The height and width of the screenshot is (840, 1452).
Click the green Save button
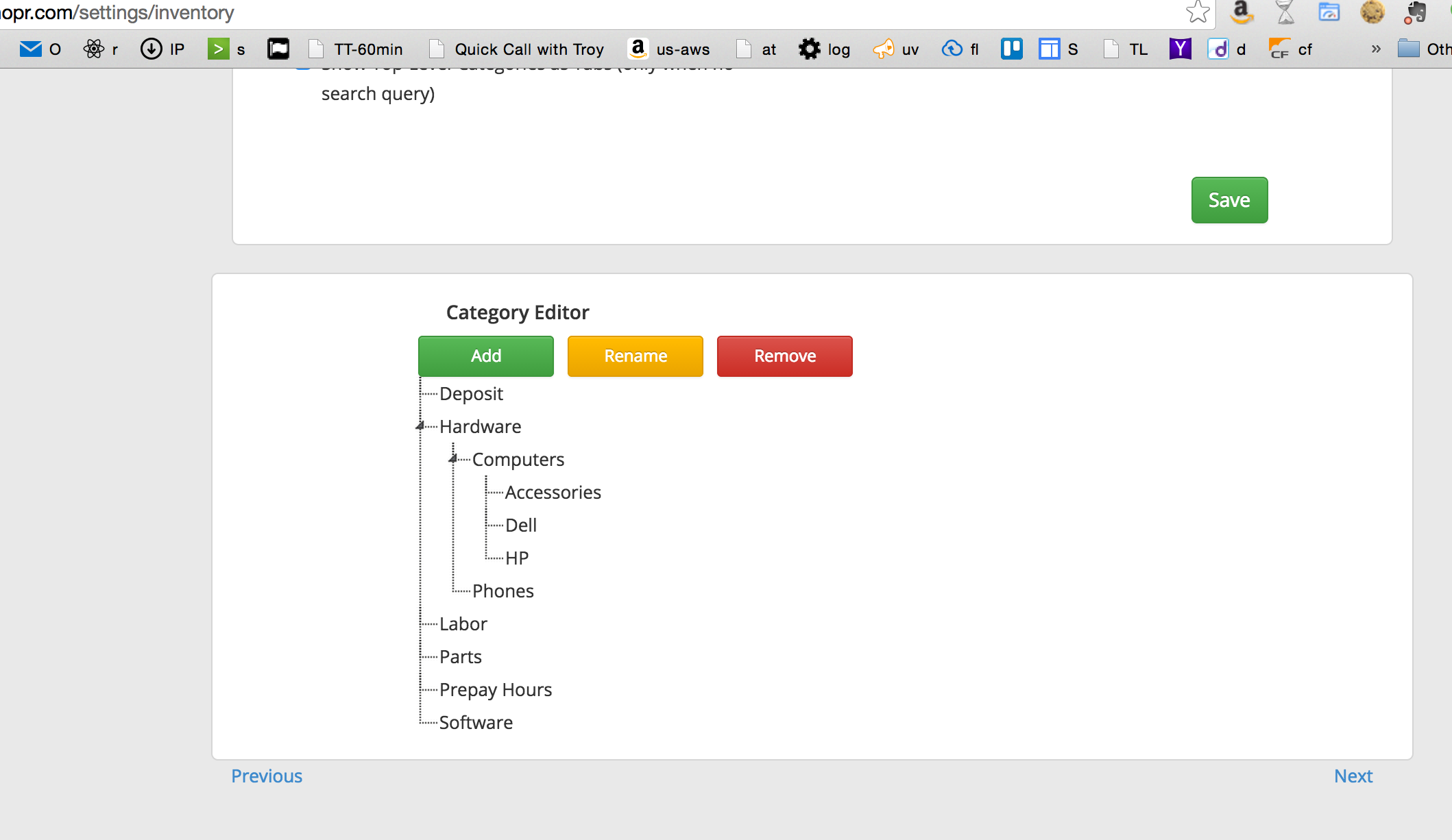click(1229, 200)
